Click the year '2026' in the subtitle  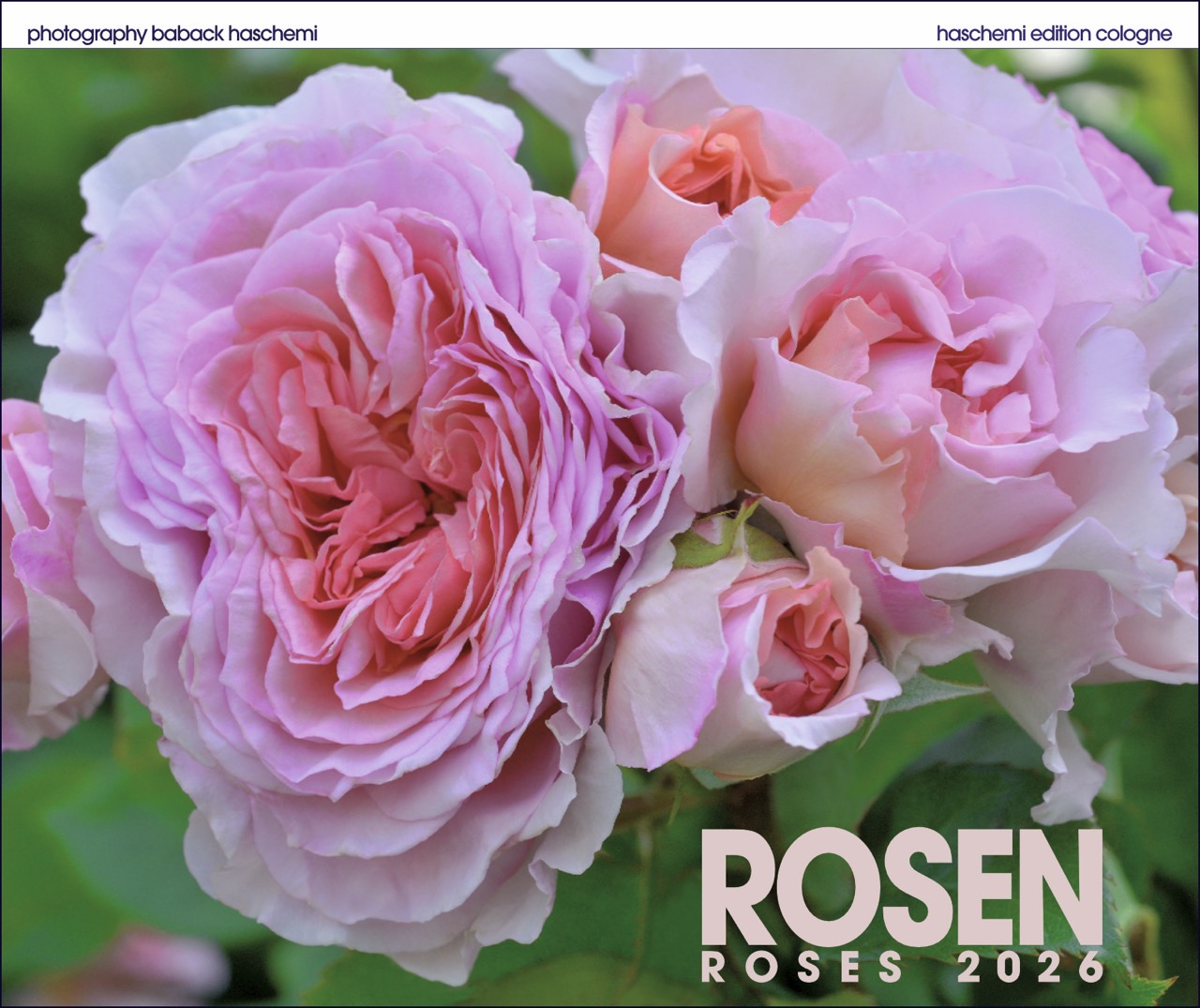pos(1030,966)
